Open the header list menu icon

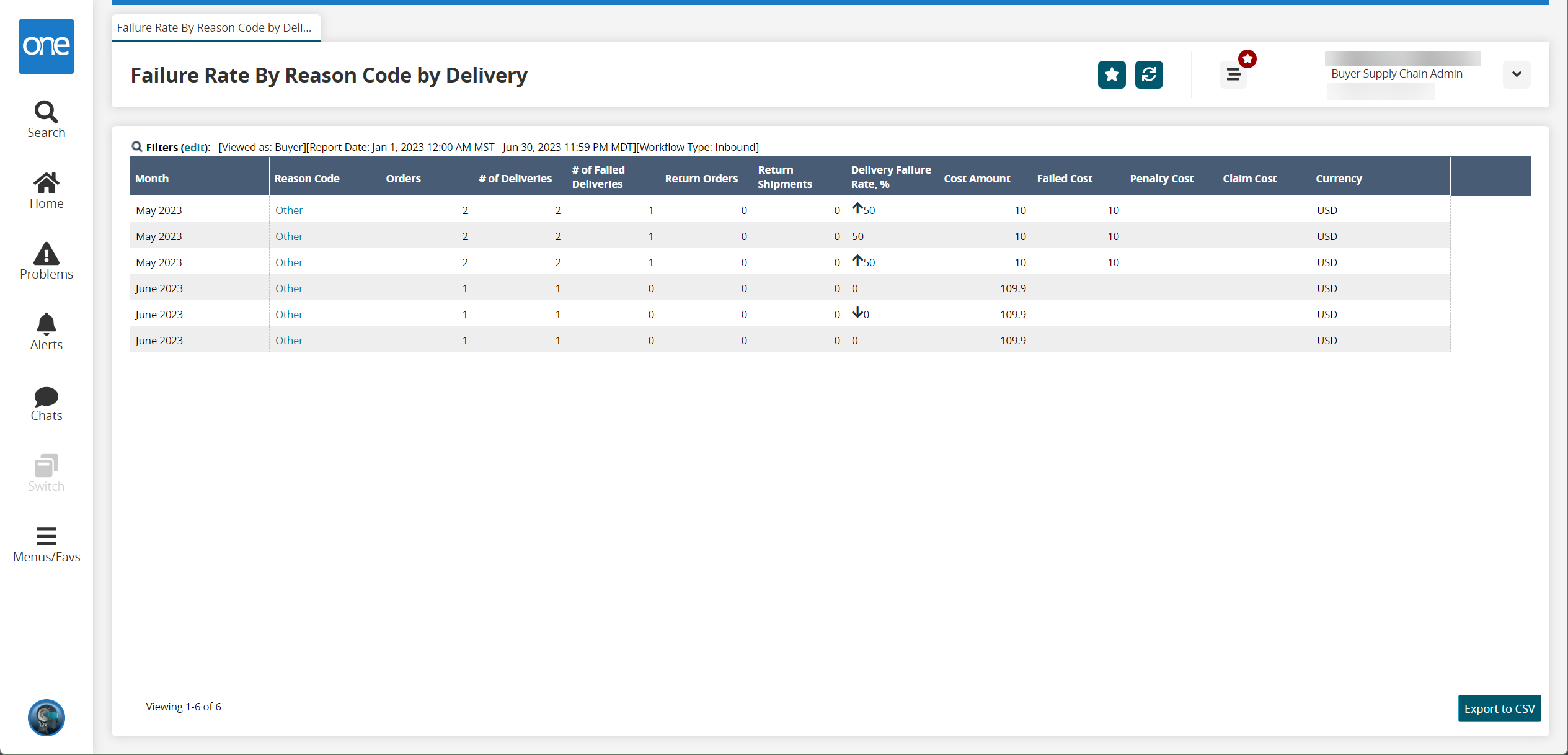tap(1233, 75)
